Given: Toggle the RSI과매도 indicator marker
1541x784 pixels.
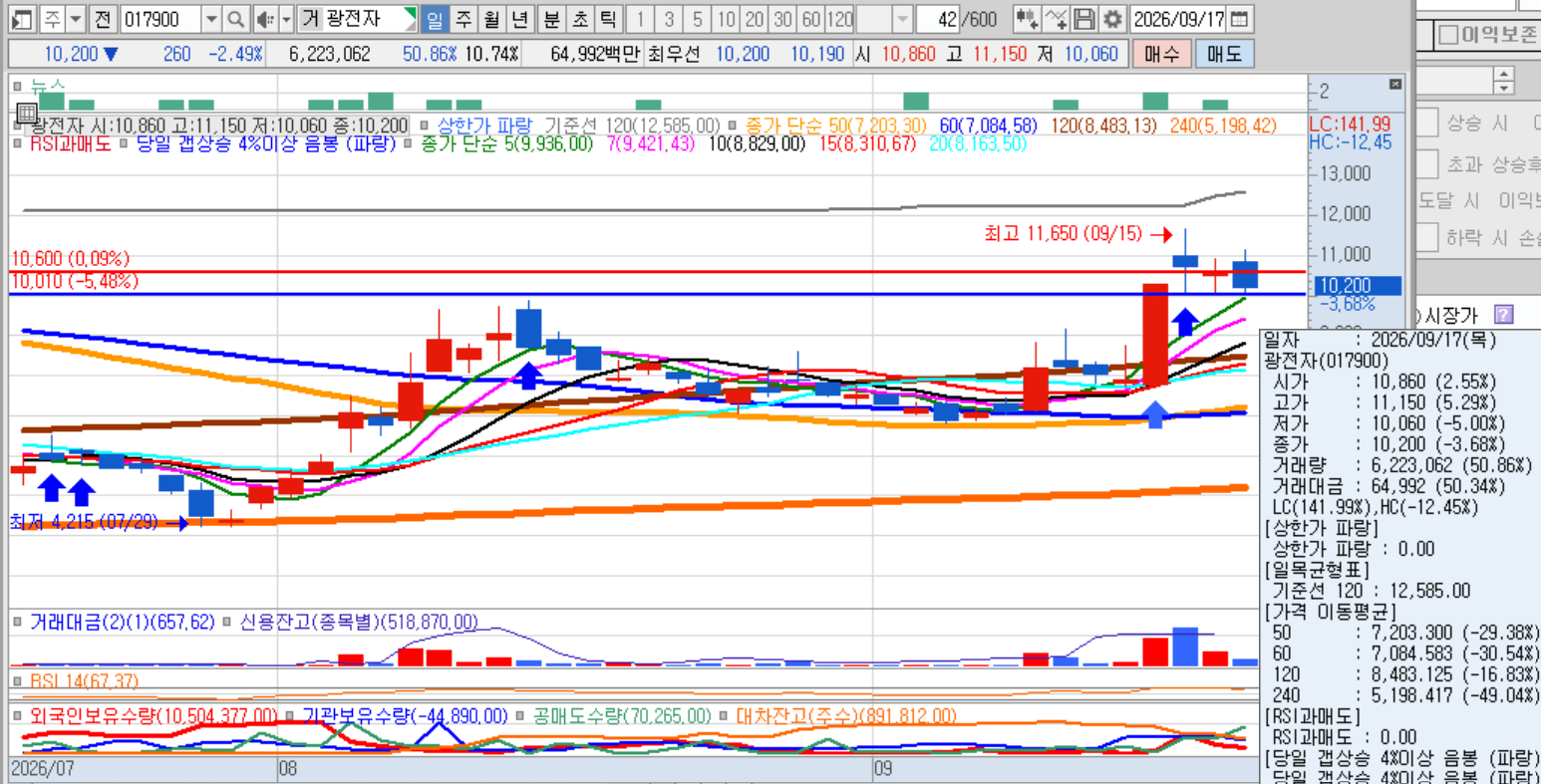Looking at the screenshot, I should tap(17, 143).
